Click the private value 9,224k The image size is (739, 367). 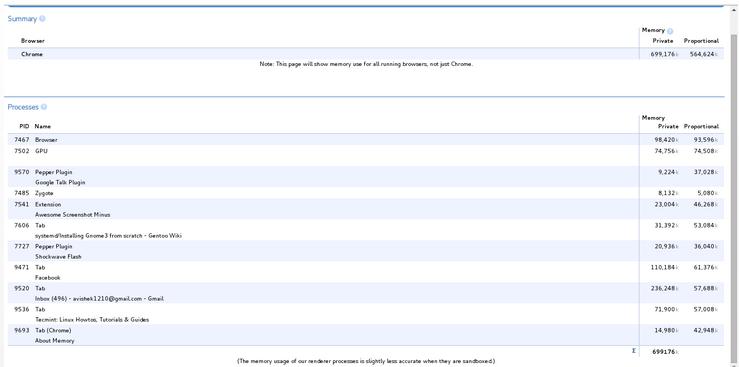coord(668,172)
